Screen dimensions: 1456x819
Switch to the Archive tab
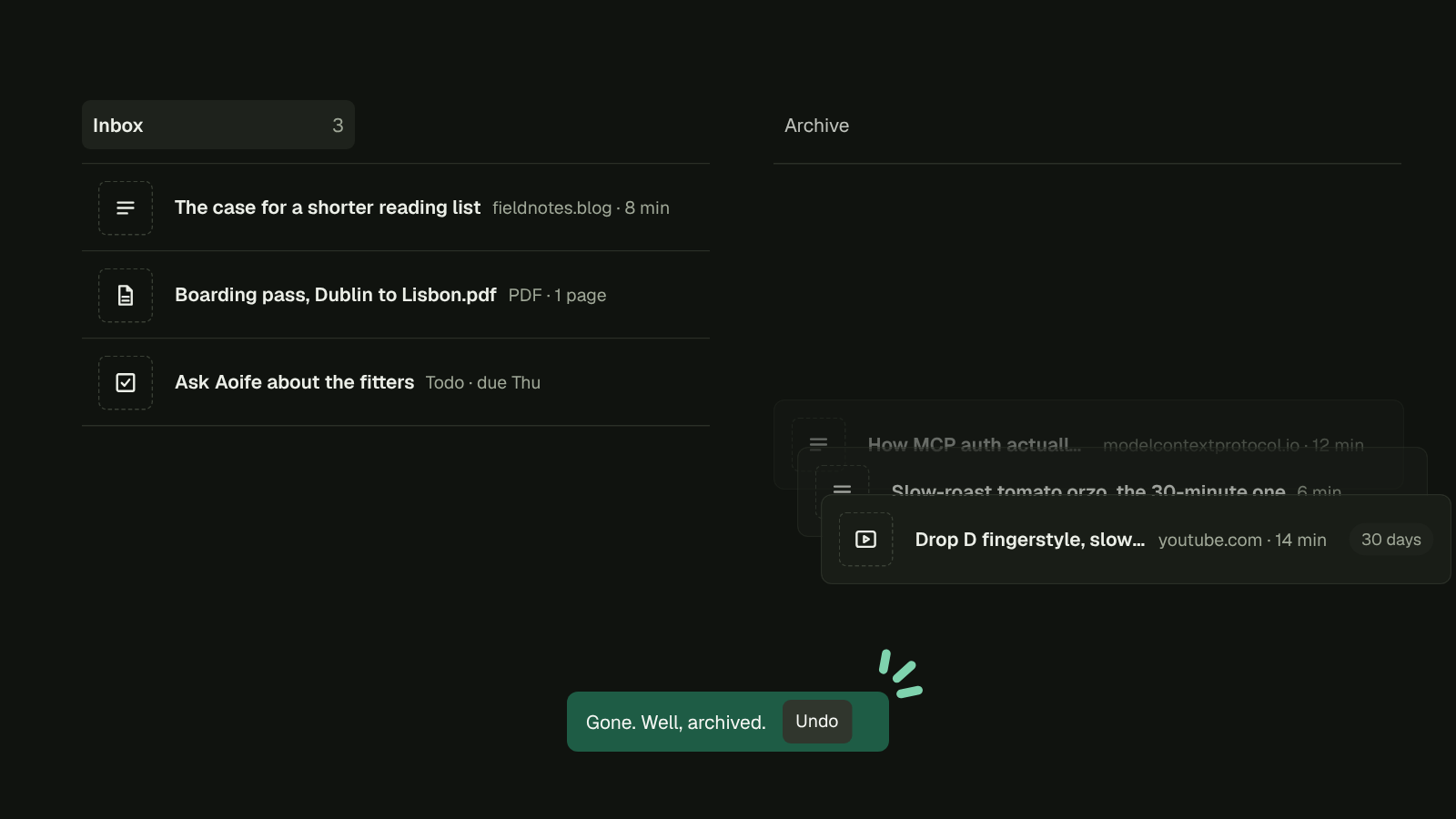click(x=816, y=126)
